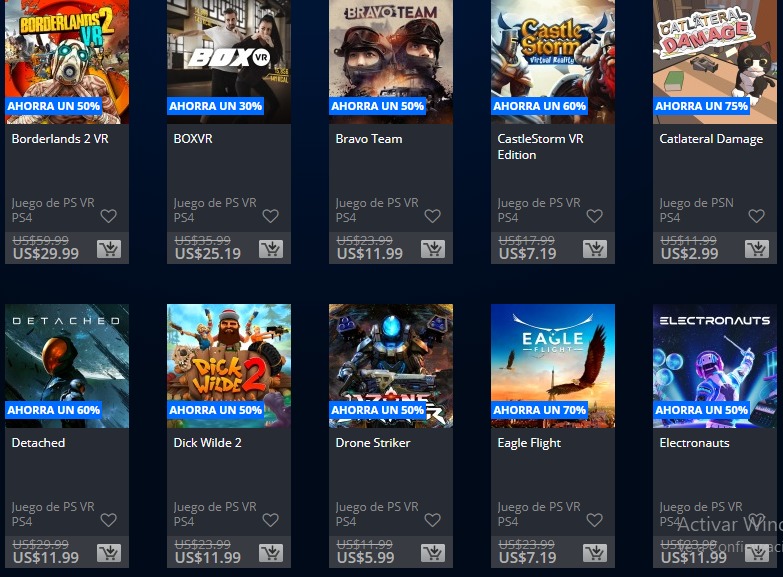The image size is (783, 577).
Task: Add CastleStorm VR Edition to cart
Action: (x=595, y=249)
